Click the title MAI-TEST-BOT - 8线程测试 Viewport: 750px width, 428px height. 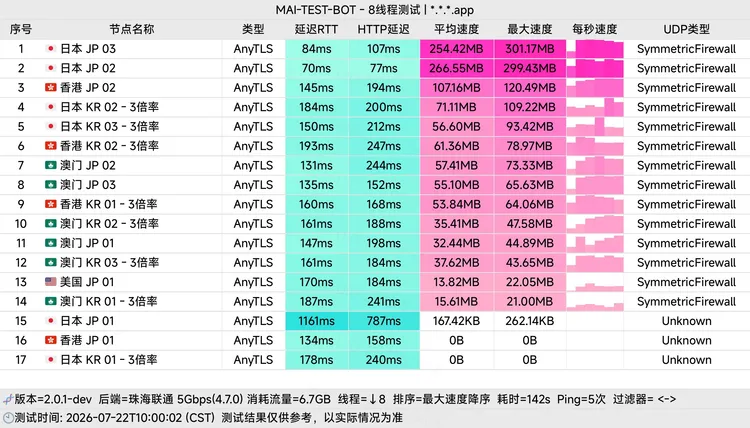[348, 10]
